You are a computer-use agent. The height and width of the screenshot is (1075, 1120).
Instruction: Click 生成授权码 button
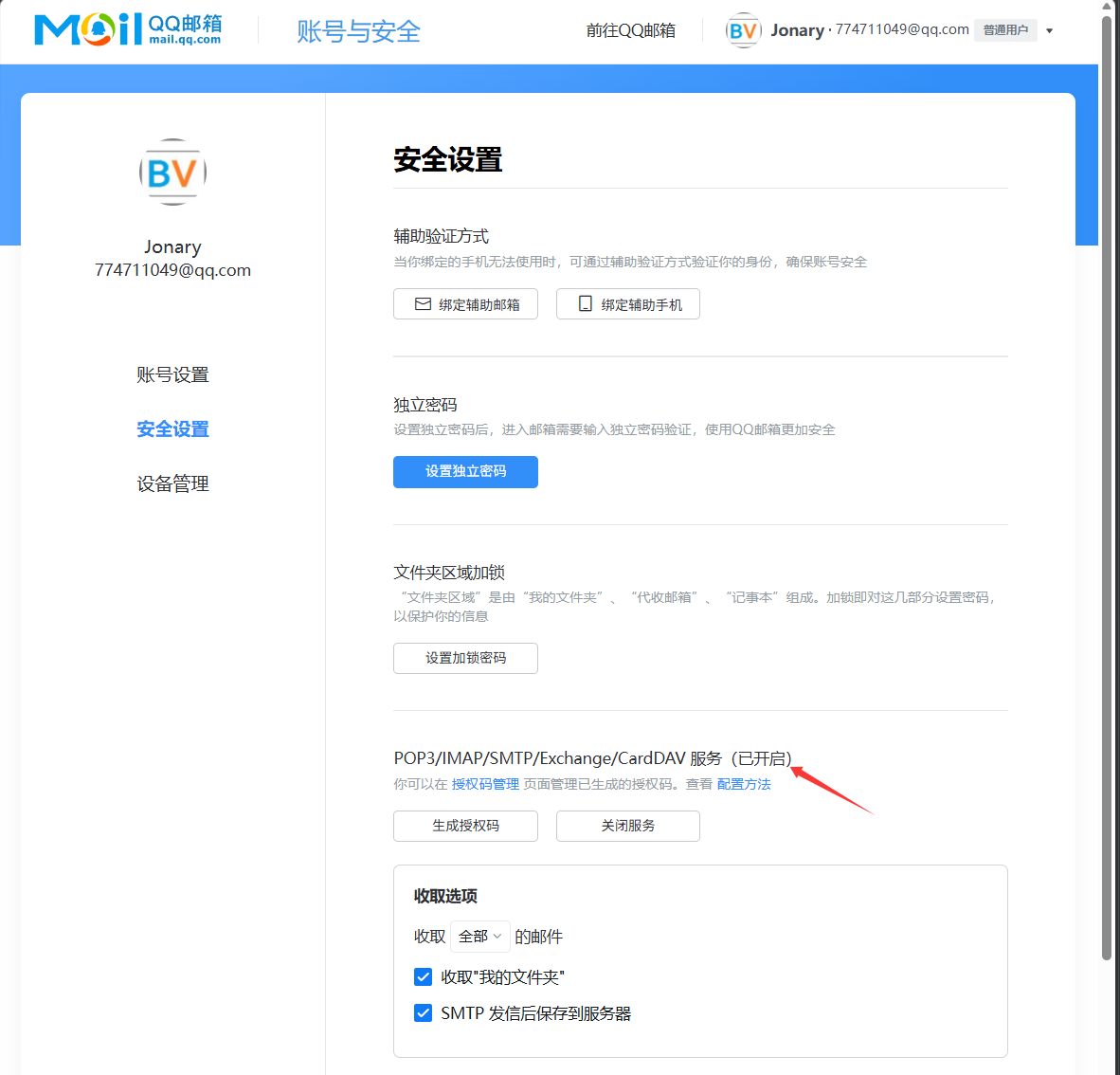point(465,827)
